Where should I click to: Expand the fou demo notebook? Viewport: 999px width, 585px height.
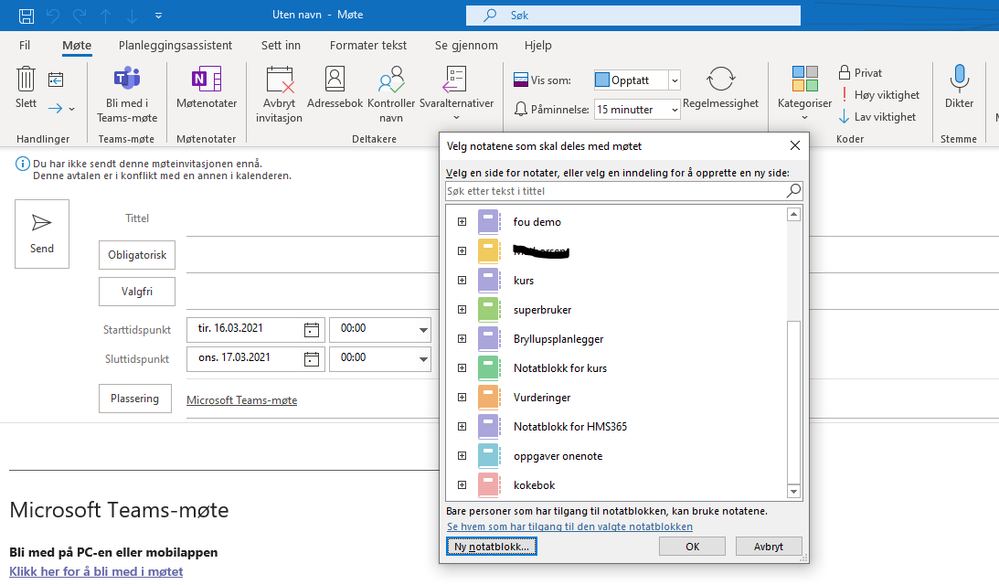click(462, 222)
